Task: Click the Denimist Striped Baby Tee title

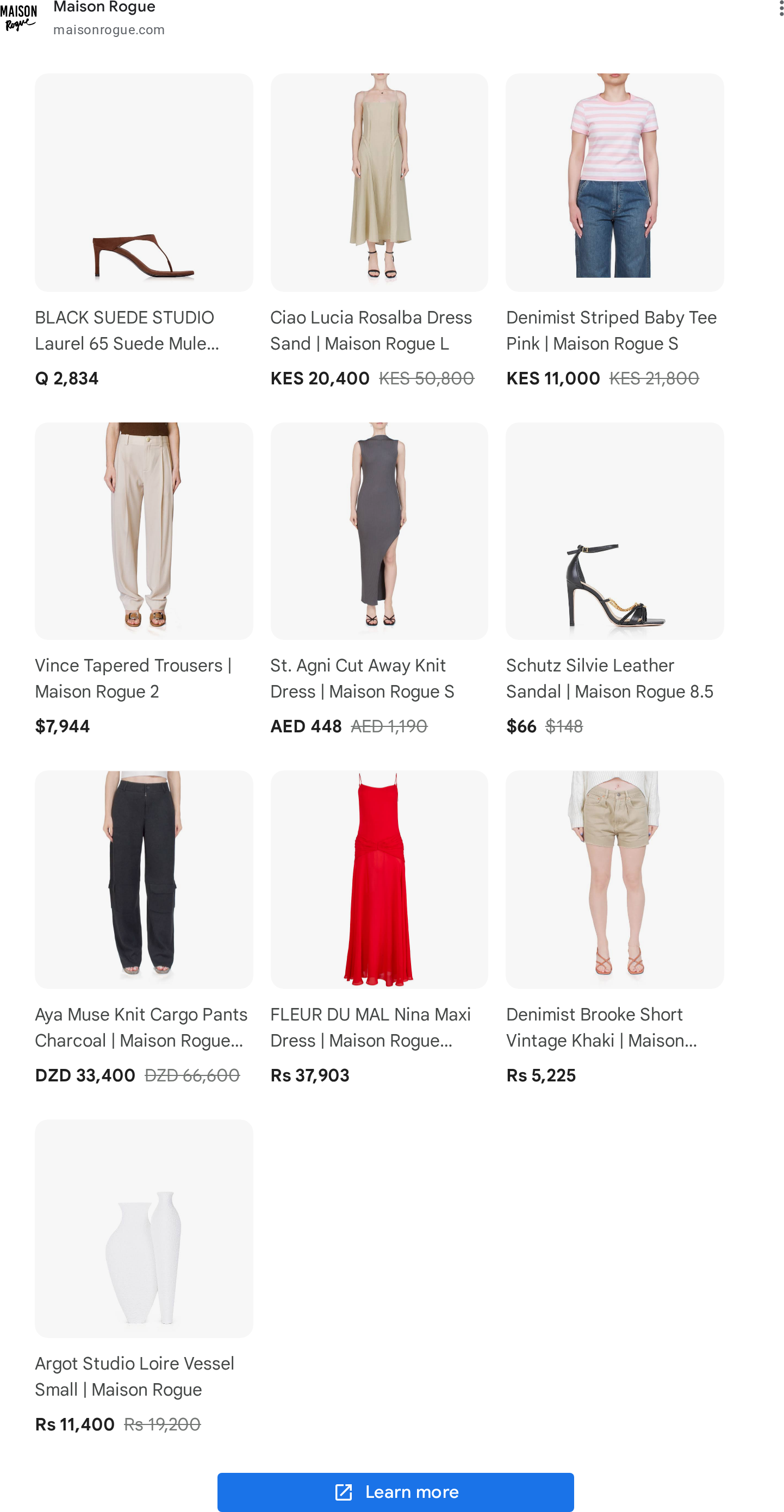Action: [x=612, y=331]
